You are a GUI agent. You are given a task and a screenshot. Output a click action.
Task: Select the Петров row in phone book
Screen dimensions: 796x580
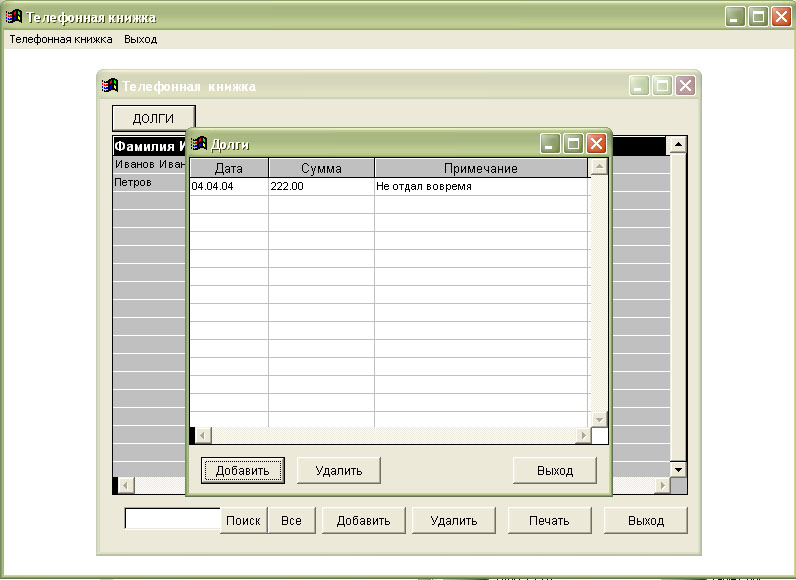click(x=150, y=182)
